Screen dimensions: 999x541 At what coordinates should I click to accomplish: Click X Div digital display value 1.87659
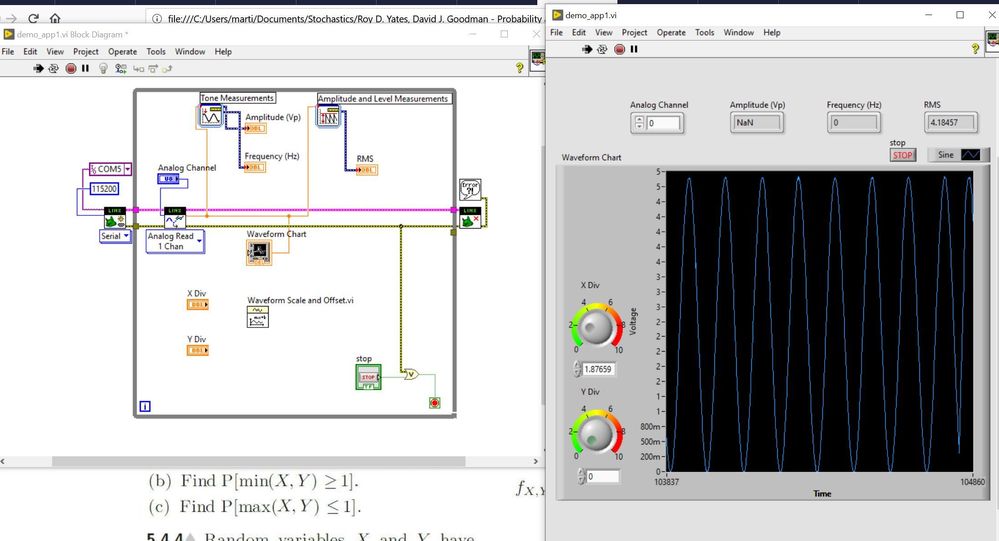click(x=598, y=369)
